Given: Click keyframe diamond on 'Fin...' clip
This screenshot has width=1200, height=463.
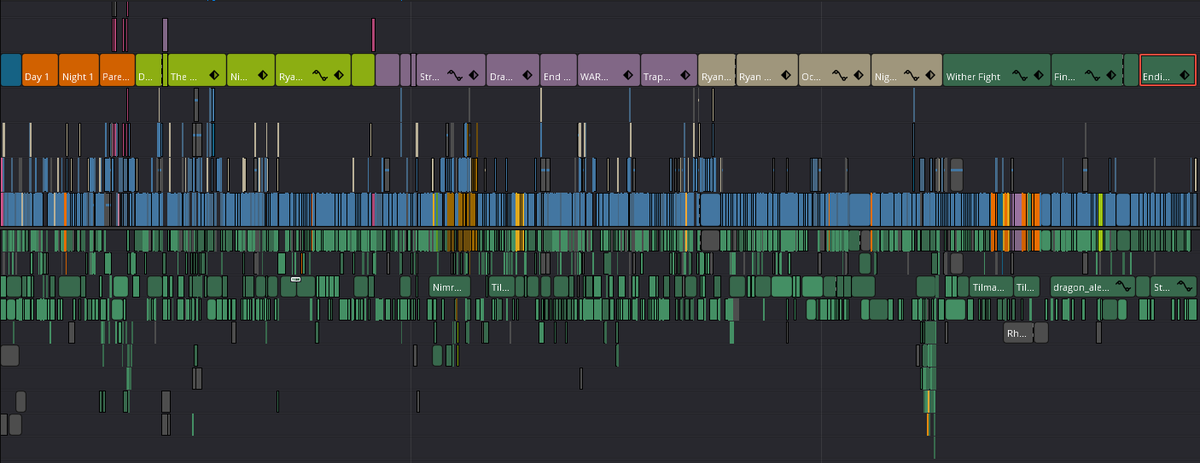Looking at the screenshot, I should click(x=1112, y=76).
